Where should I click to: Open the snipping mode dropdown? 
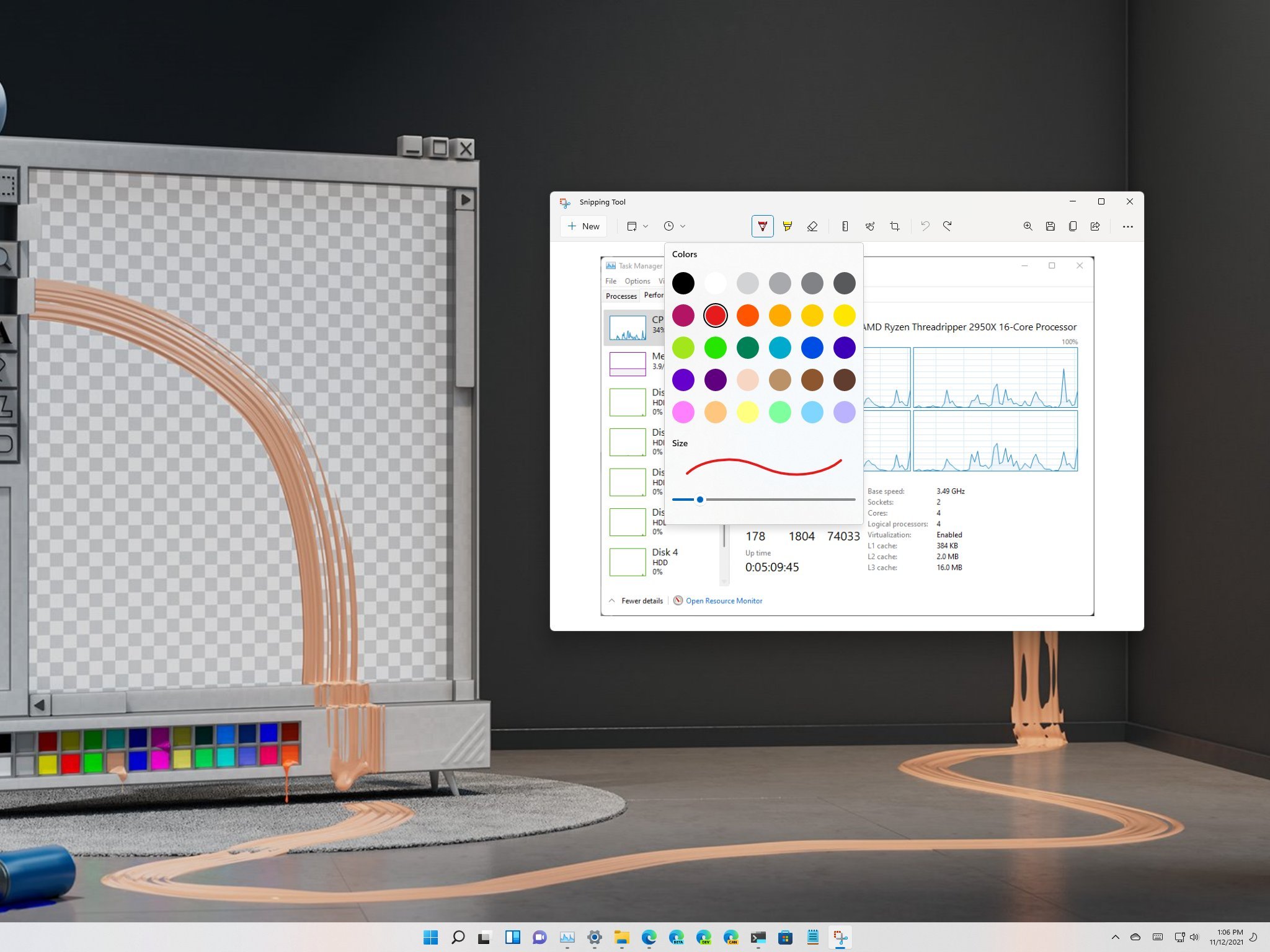pos(637,226)
